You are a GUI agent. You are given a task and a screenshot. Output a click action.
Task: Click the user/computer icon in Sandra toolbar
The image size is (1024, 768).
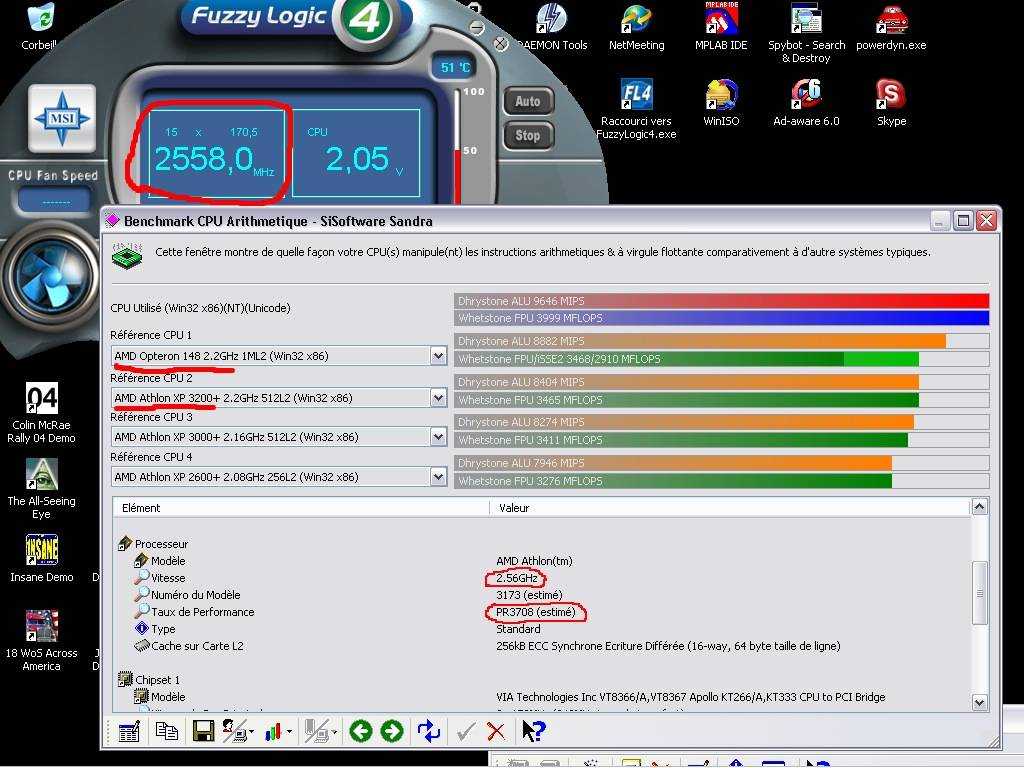(x=235, y=731)
